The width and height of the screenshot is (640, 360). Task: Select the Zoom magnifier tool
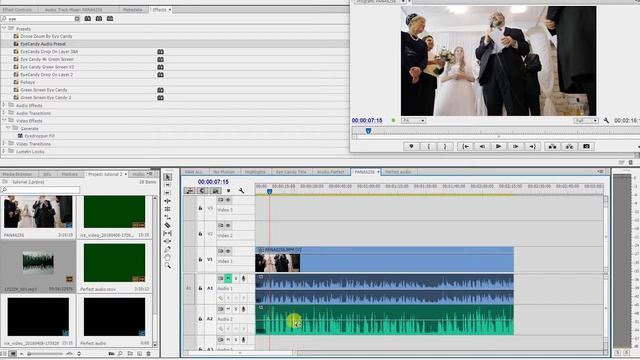click(x=168, y=266)
